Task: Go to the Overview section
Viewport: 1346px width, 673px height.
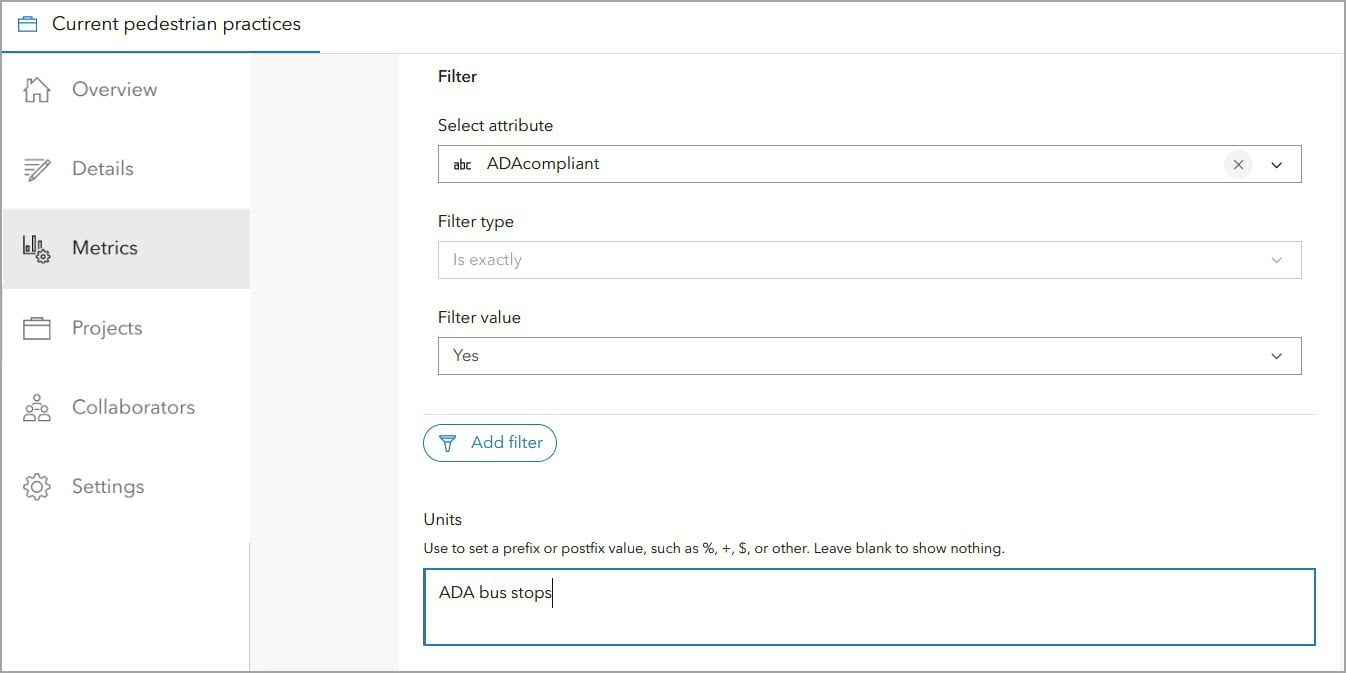Action: pyautogui.click(x=114, y=90)
